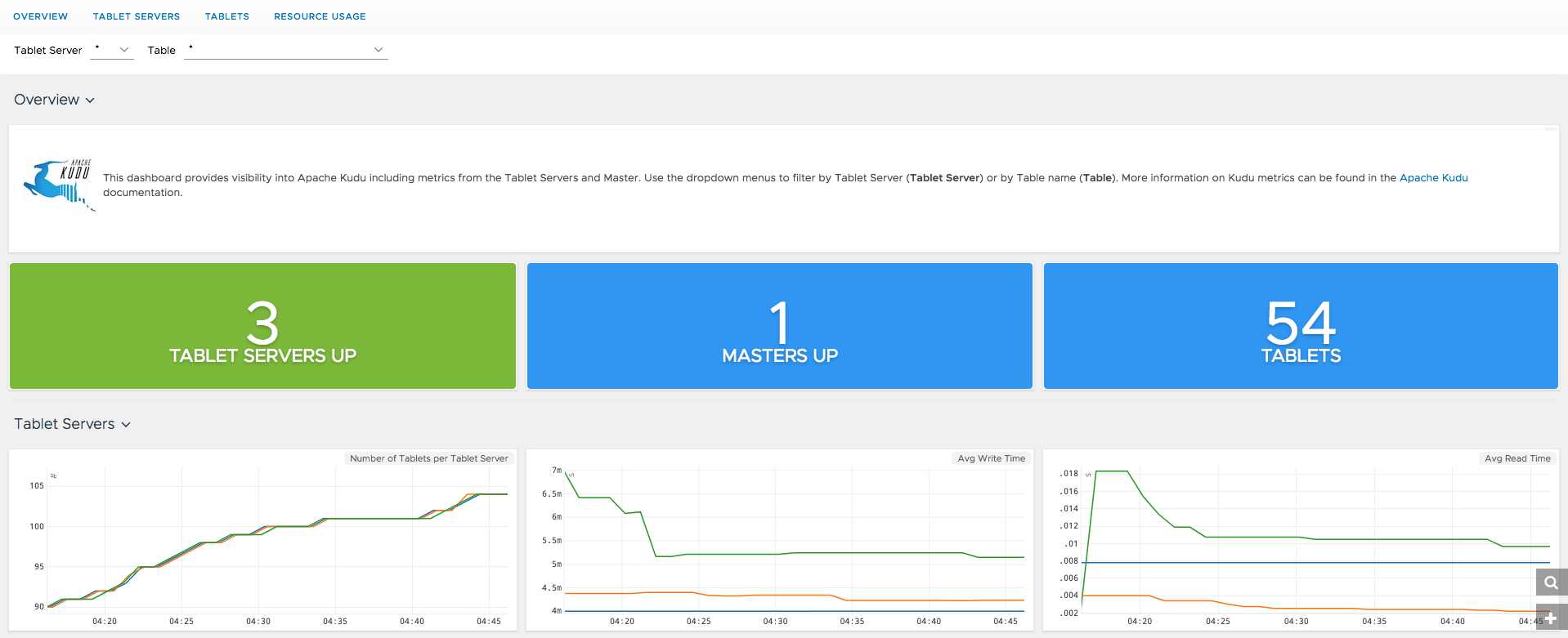The image size is (1568, 638).
Task: Click the Avg Read Time chart title
Action: point(1517,458)
